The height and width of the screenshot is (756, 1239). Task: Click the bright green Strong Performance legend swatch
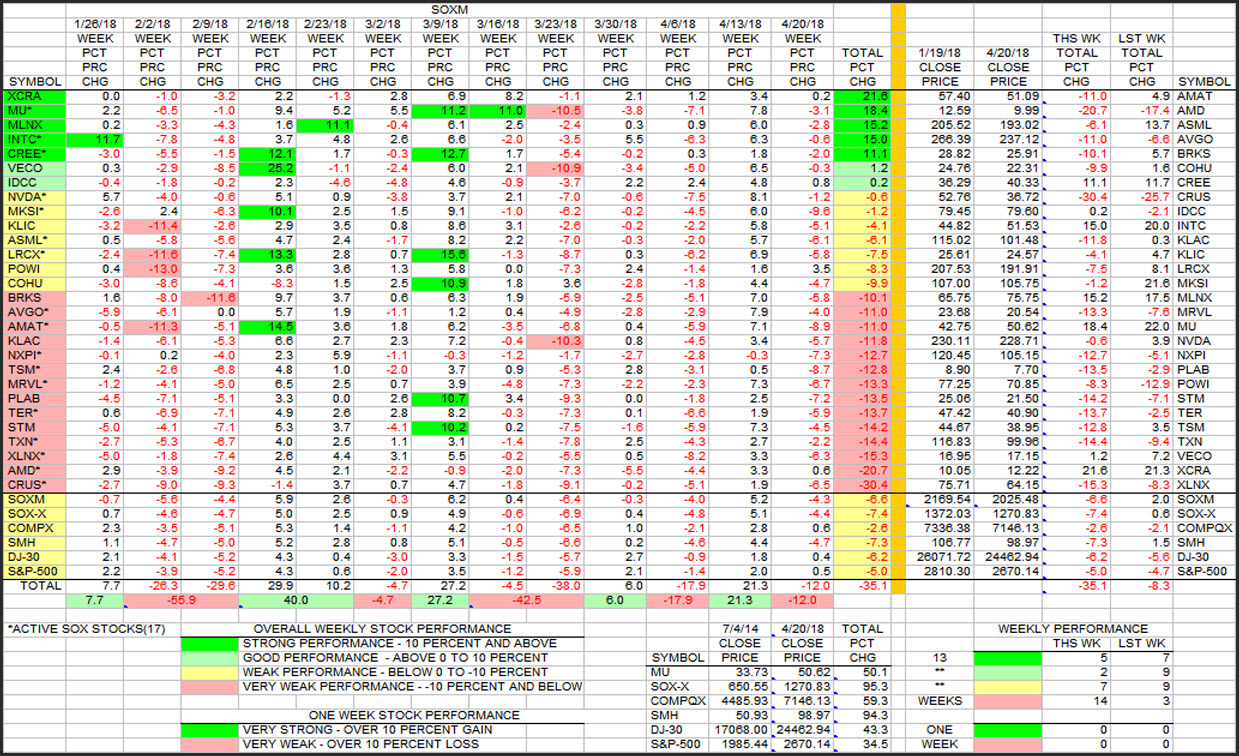210,643
